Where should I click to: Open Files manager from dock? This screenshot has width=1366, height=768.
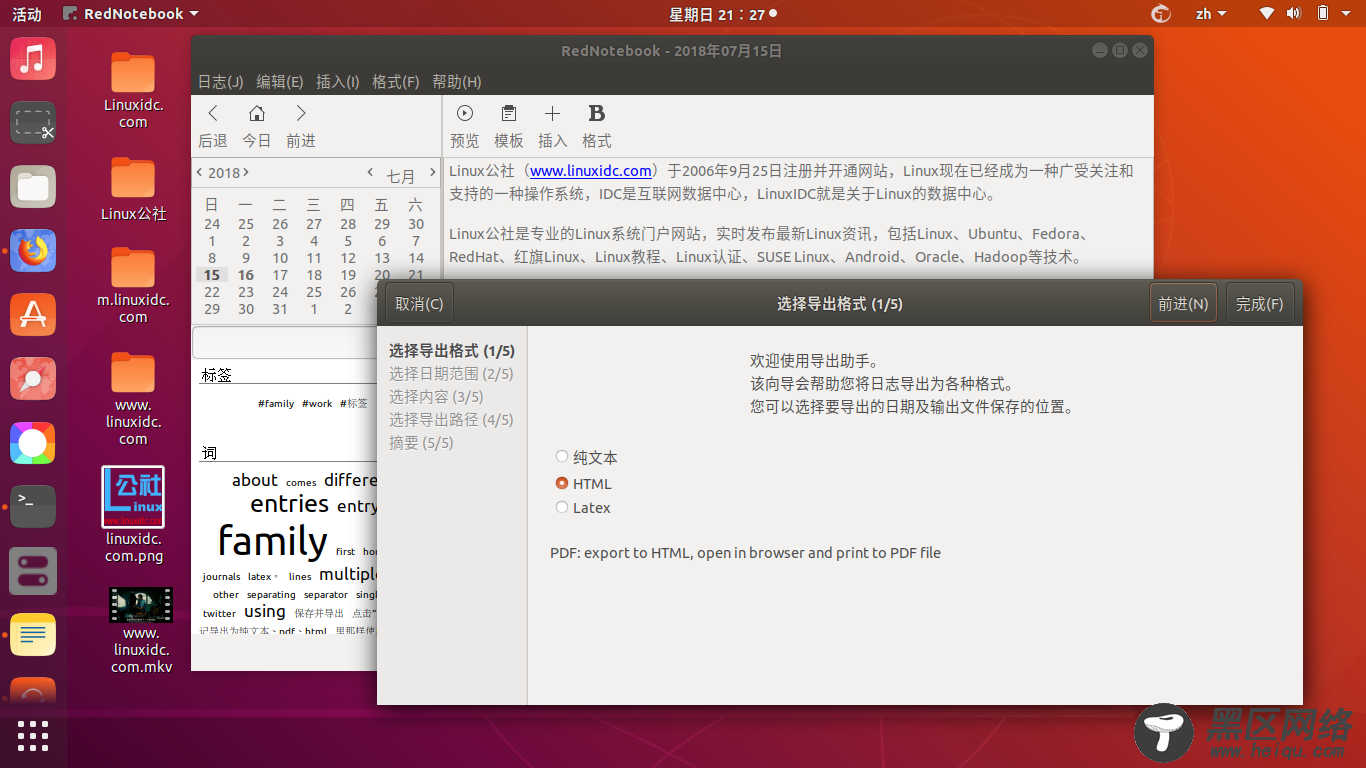[x=33, y=186]
